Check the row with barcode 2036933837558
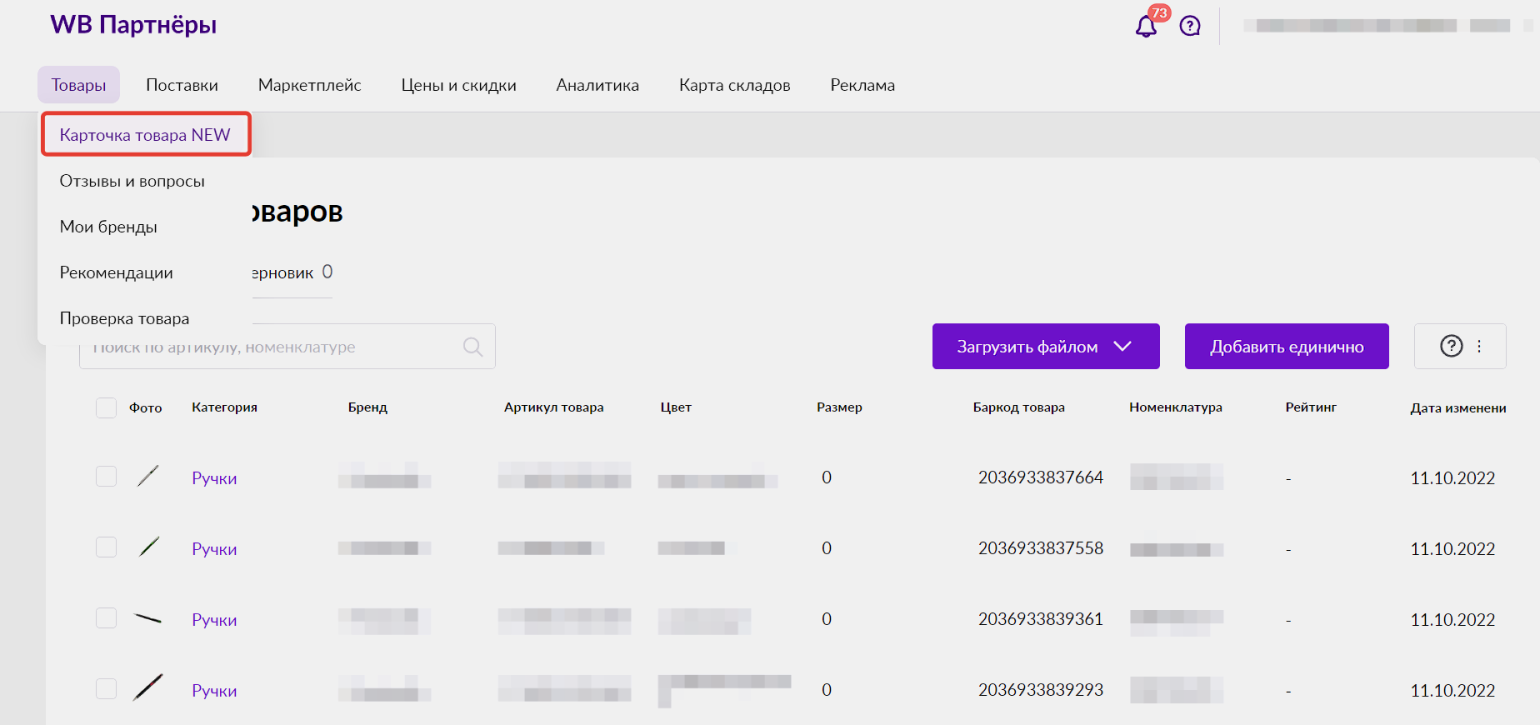The height and width of the screenshot is (725, 1540). pos(106,548)
